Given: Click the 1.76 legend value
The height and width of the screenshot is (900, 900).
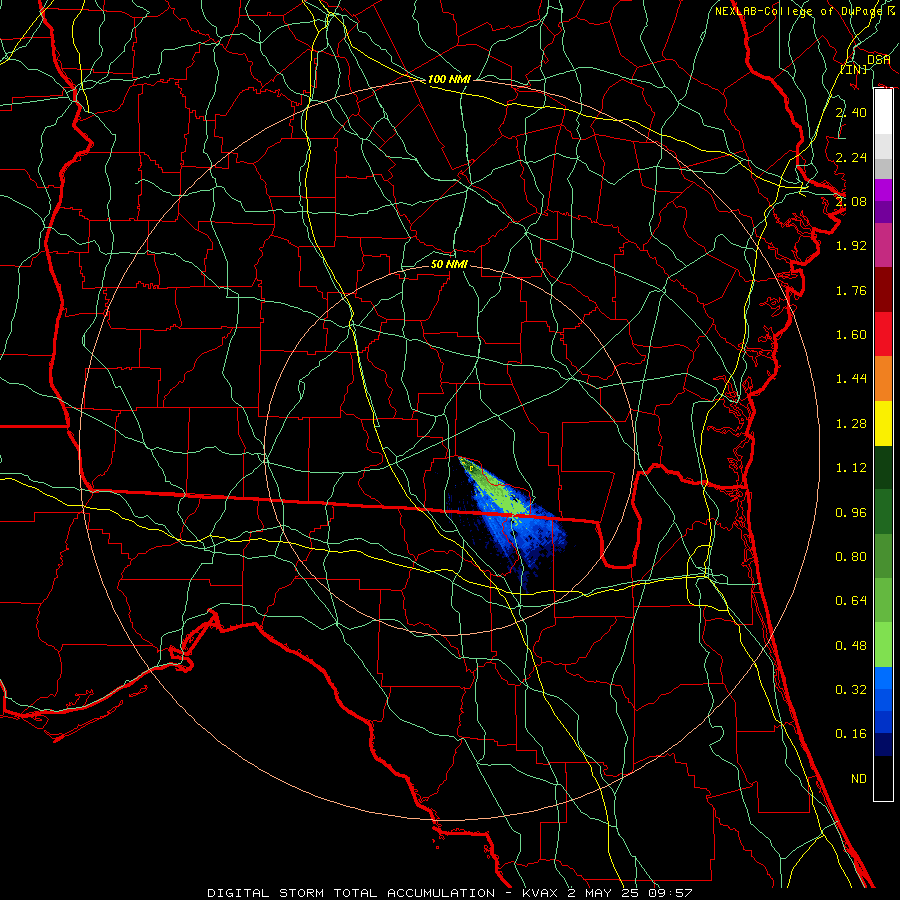Looking at the screenshot, I should (851, 290).
